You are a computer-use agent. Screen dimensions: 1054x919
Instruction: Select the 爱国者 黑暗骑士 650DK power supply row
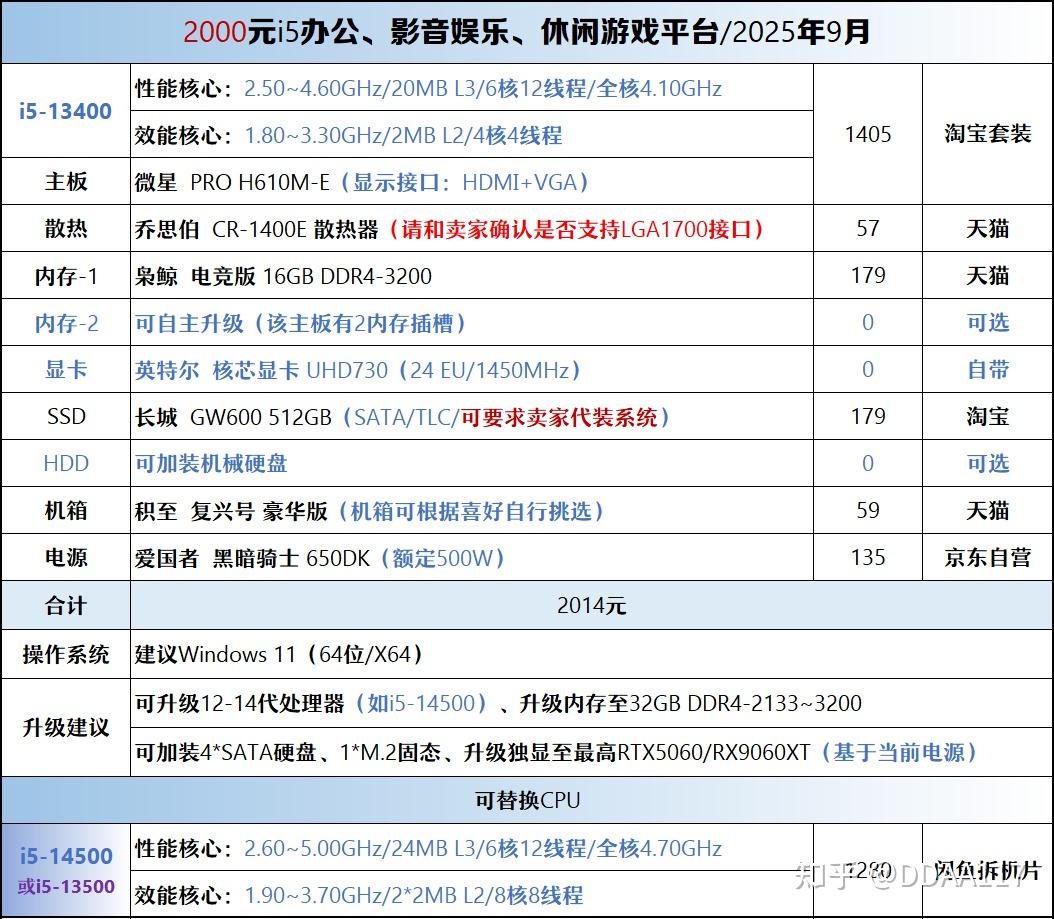527,558
